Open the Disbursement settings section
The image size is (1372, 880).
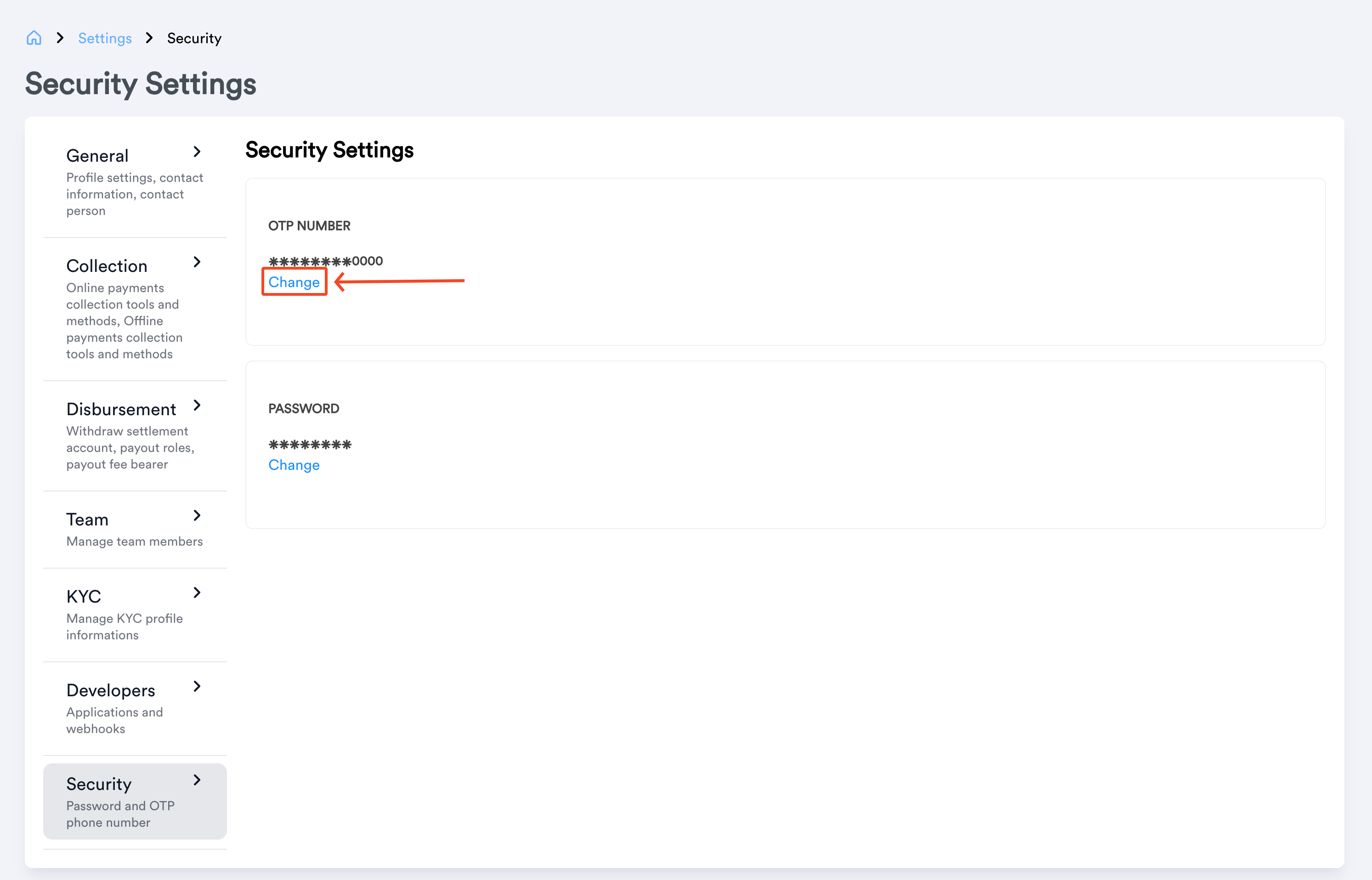[135, 435]
